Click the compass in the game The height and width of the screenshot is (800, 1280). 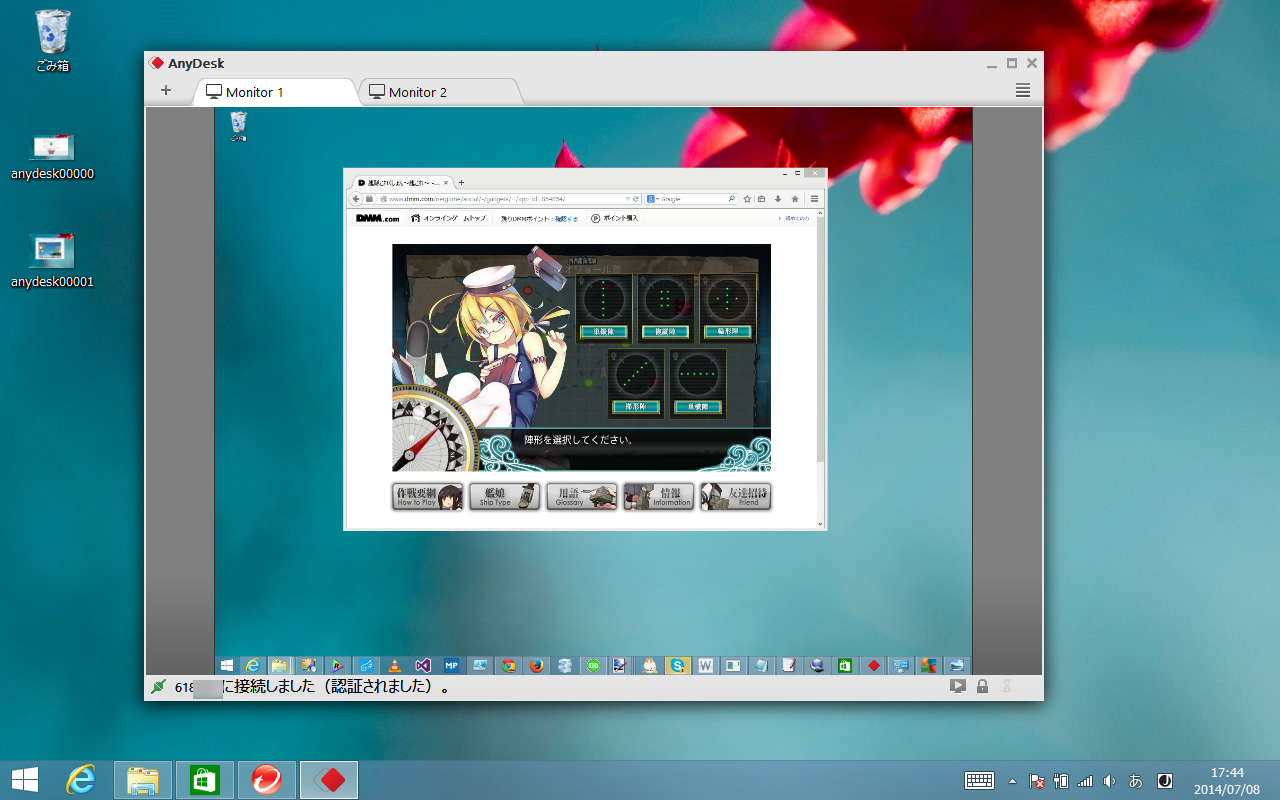point(434,430)
